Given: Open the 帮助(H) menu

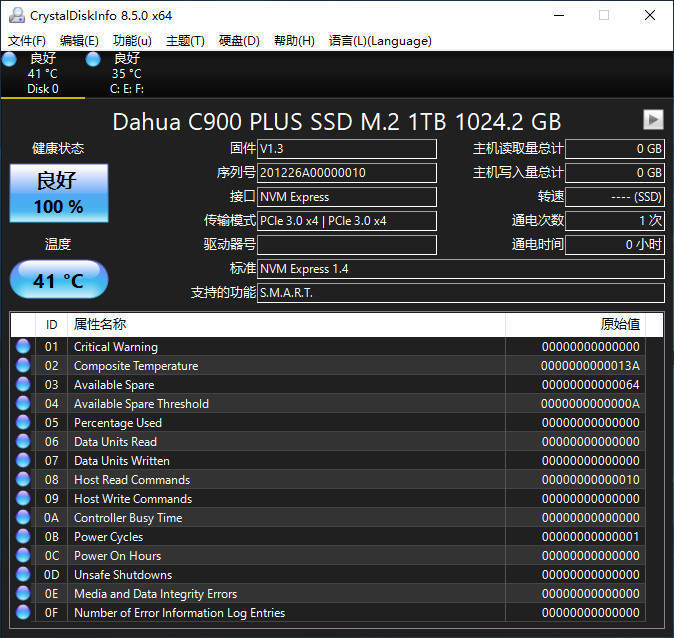Looking at the screenshot, I should click(294, 41).
